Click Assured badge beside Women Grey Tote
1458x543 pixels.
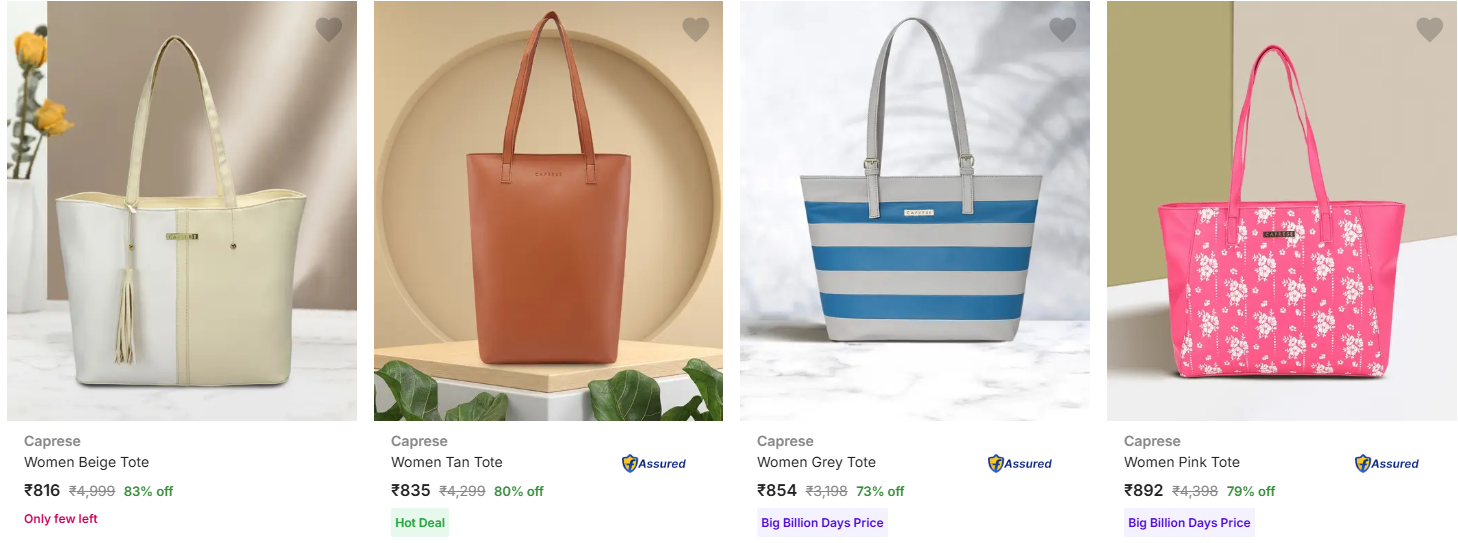coord(1020,463)
